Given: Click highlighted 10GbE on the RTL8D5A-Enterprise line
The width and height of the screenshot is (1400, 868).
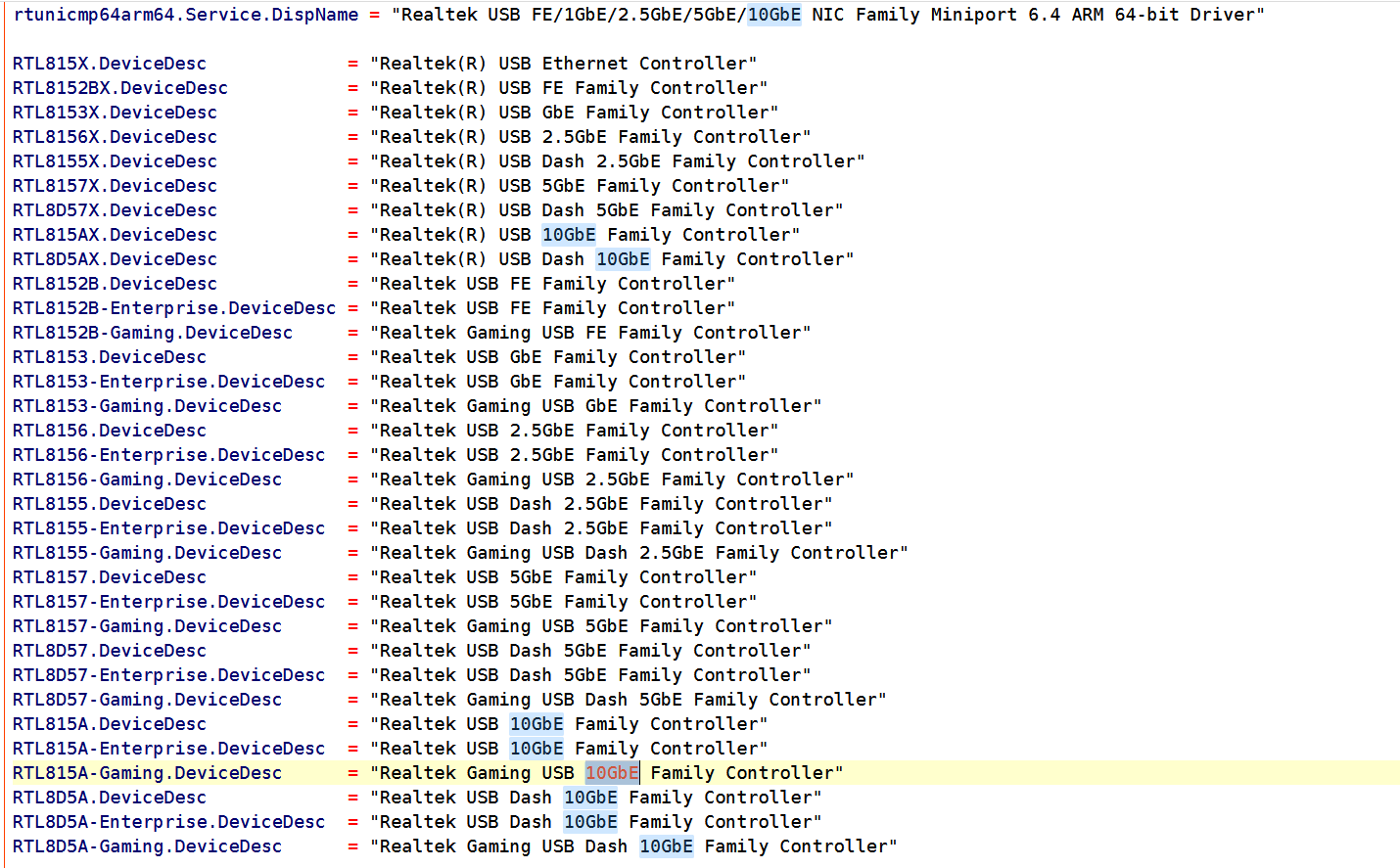Looking at the screenshot, I should click(590, 822).
